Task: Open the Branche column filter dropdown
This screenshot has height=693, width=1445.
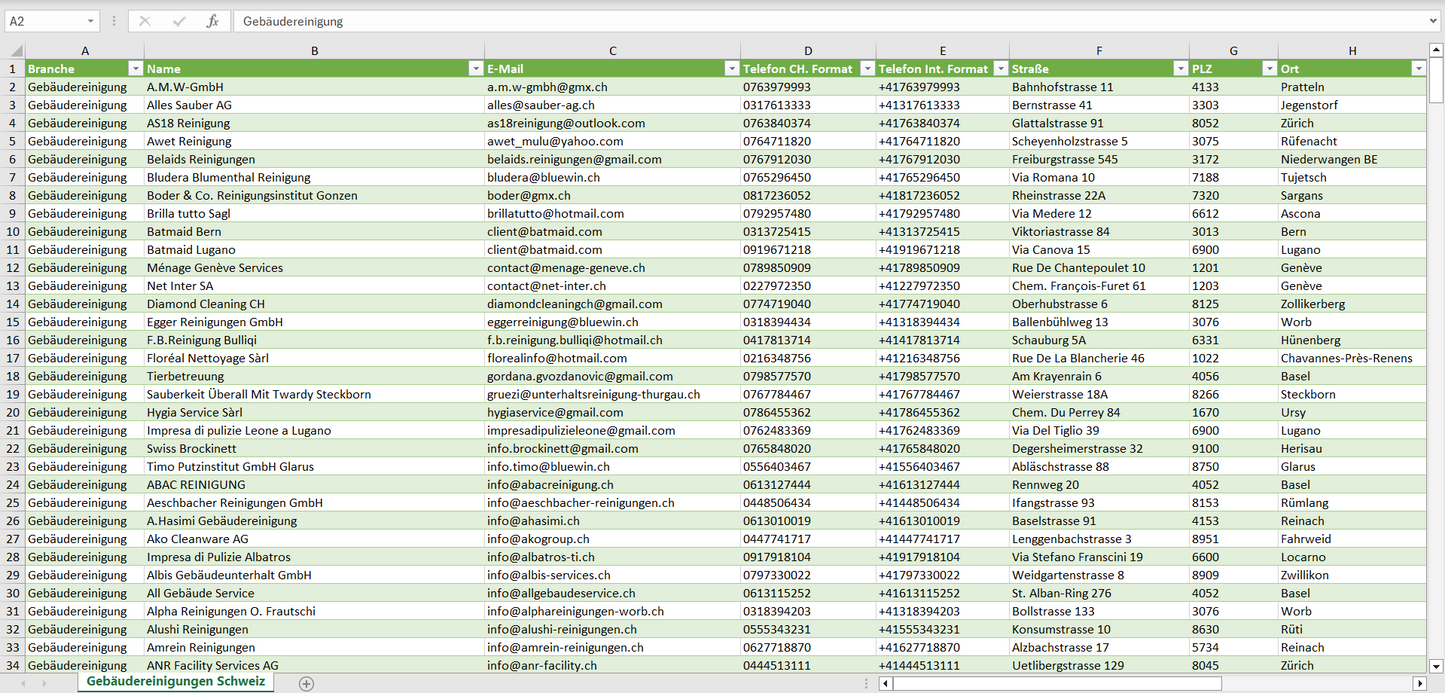Action: [135, 69]
